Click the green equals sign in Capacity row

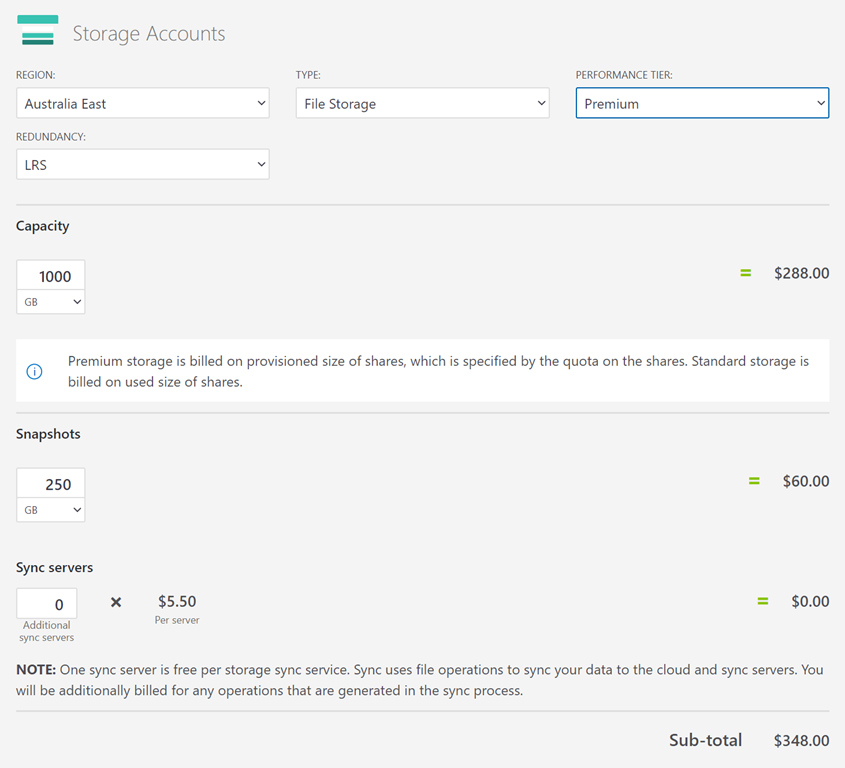(745, 273)
